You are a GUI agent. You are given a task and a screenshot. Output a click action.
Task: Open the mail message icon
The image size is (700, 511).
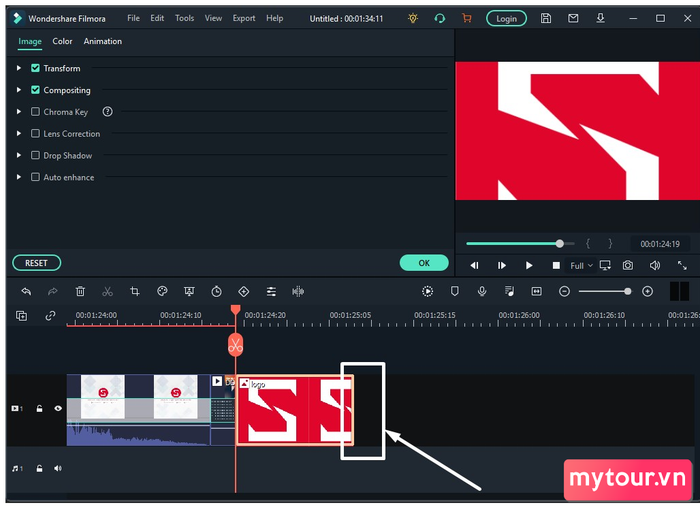point(573,18)
